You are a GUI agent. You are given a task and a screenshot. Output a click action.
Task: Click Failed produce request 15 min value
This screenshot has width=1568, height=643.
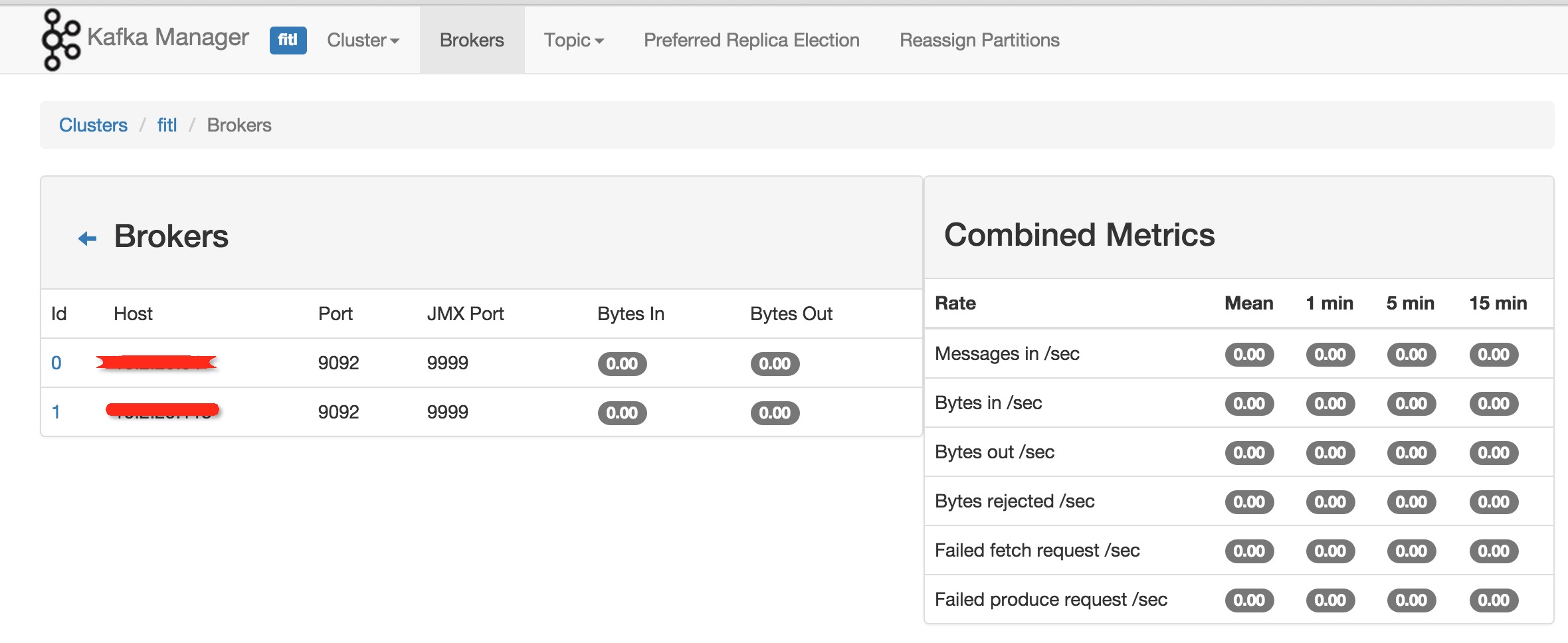[x=1494, y=600]
